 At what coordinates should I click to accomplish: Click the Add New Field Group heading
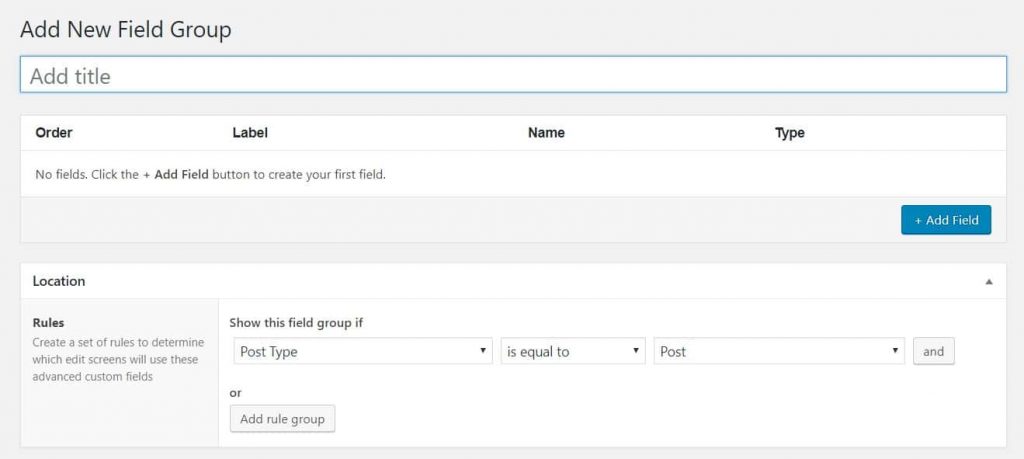pyautogui.click(x=125, y=30)
